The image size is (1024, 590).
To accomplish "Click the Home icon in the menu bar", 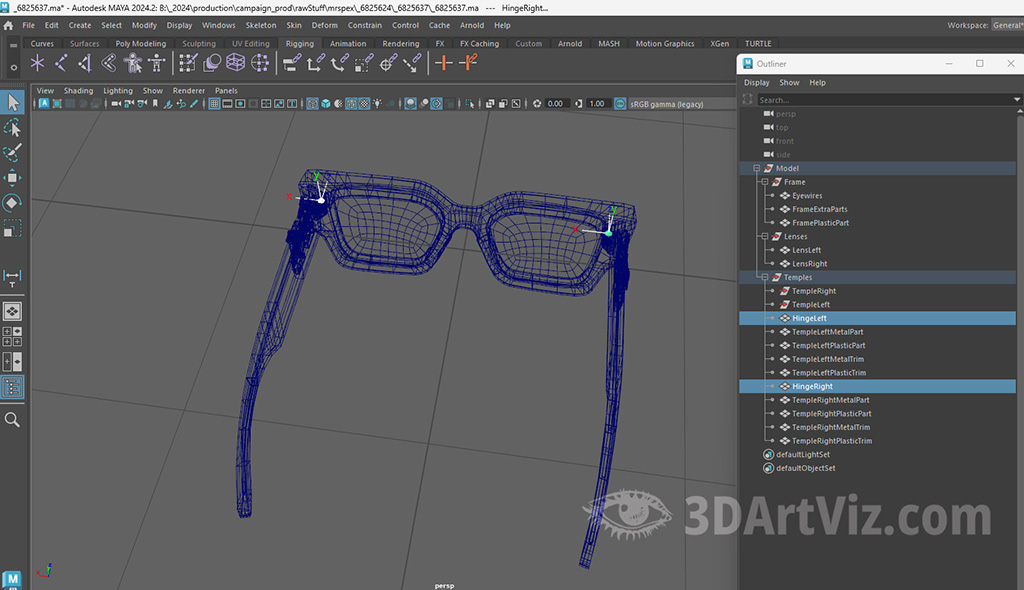I will 8,25.
